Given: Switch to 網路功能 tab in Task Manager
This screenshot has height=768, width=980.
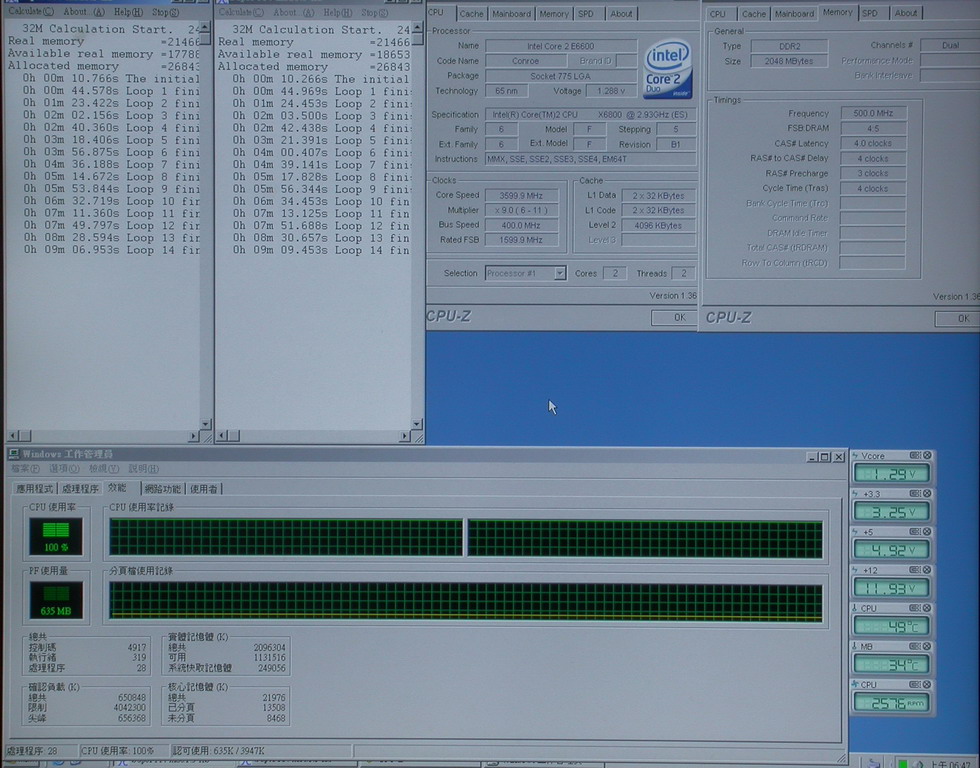Looking at the screenshot, I should click(162, 489).
